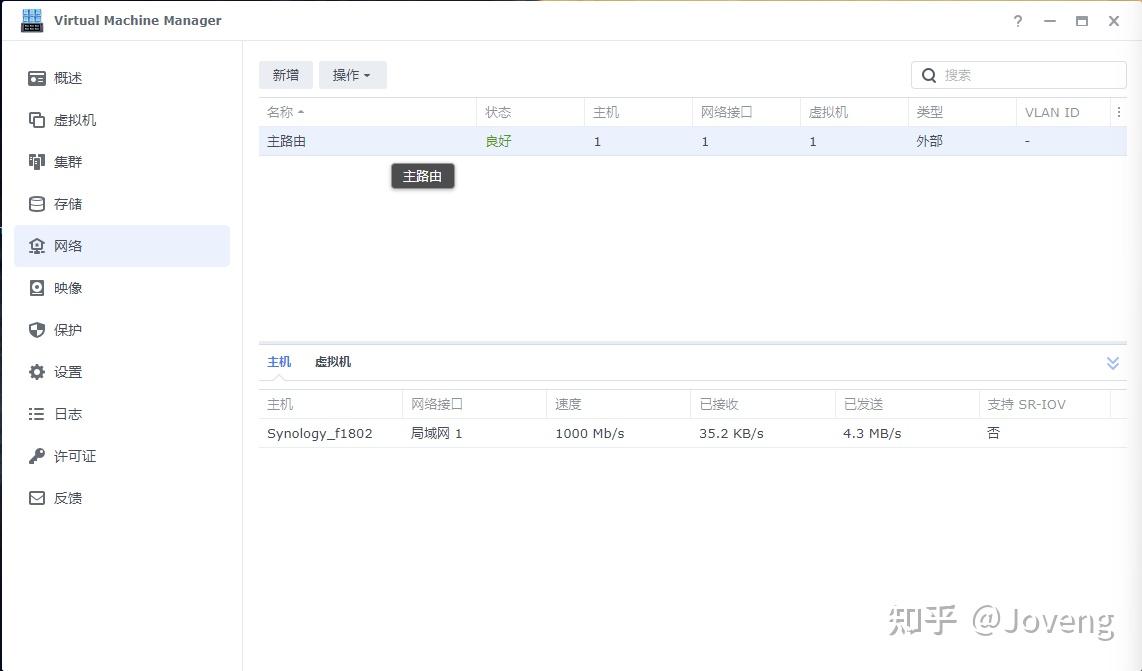Open help via question mark icon
Screen dimensions: 1142x671
(x=1017, y=20)
